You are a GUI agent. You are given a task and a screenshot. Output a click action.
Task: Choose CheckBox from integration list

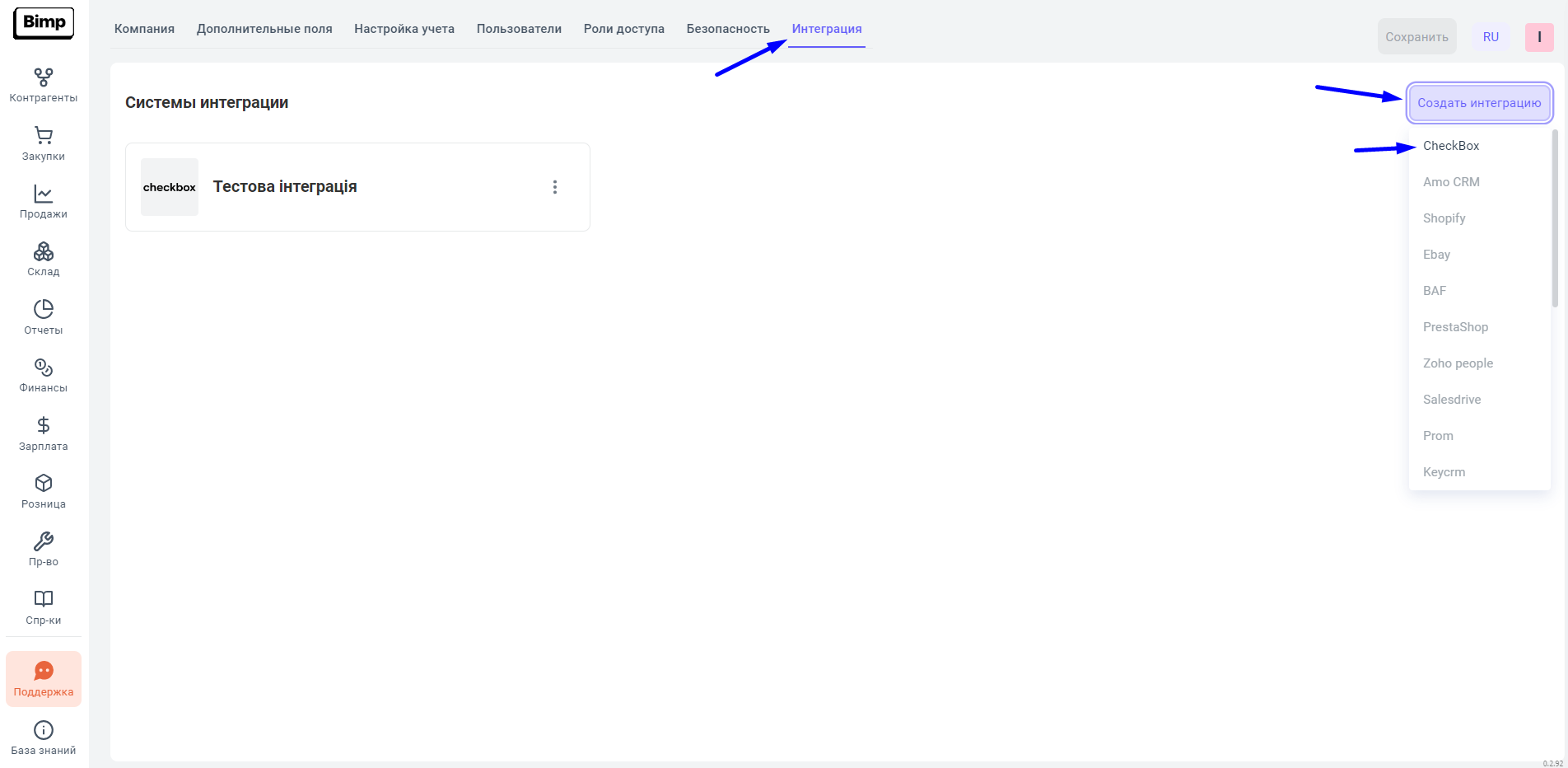coord(1451,146)
